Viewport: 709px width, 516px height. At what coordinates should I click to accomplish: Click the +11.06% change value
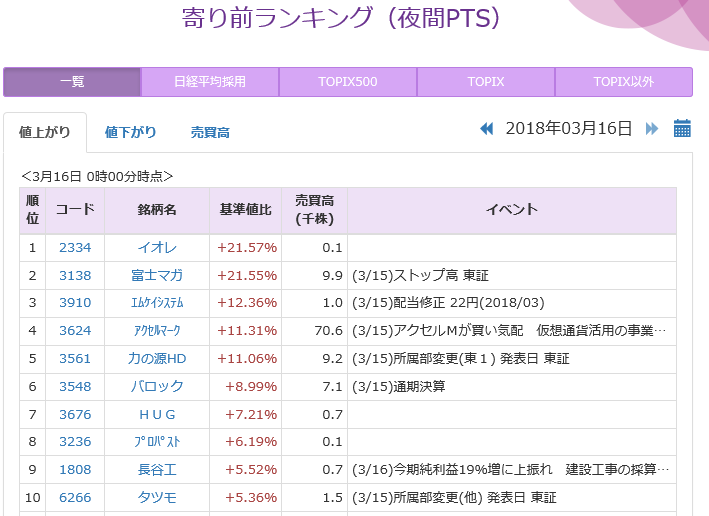point(247,359)
